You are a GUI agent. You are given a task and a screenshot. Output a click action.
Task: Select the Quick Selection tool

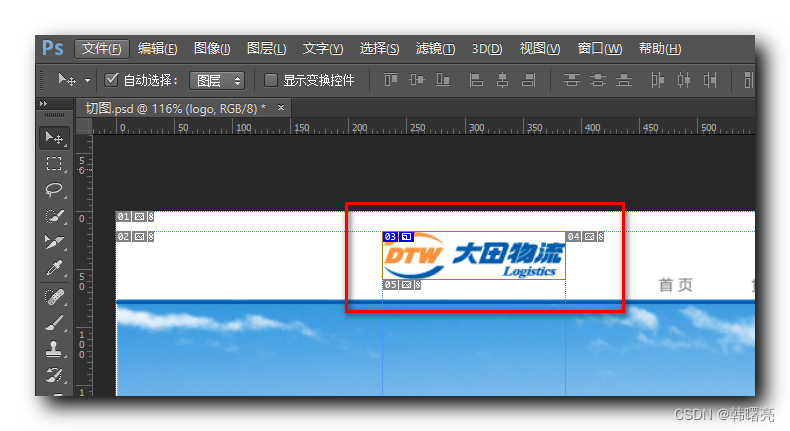[54, 216]
